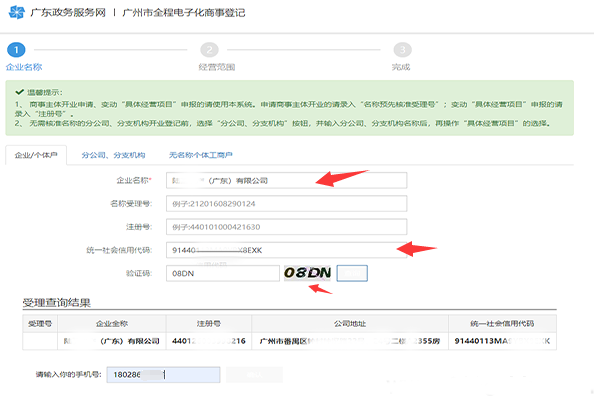Click the 广东政务服务网 logo icon

(x=16, y=12)
